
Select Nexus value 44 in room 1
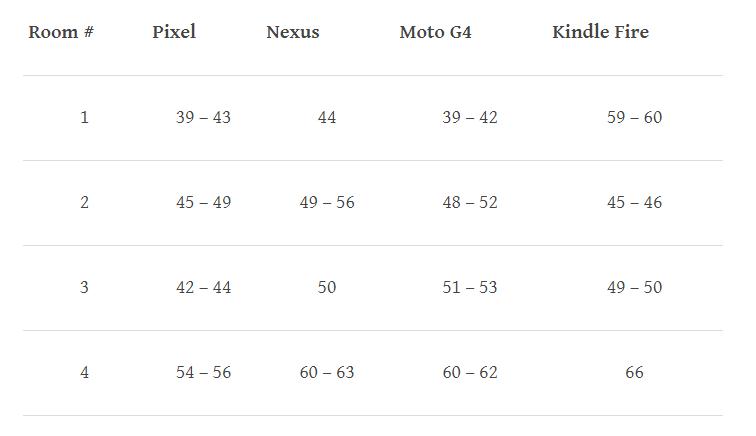point(327,118)
